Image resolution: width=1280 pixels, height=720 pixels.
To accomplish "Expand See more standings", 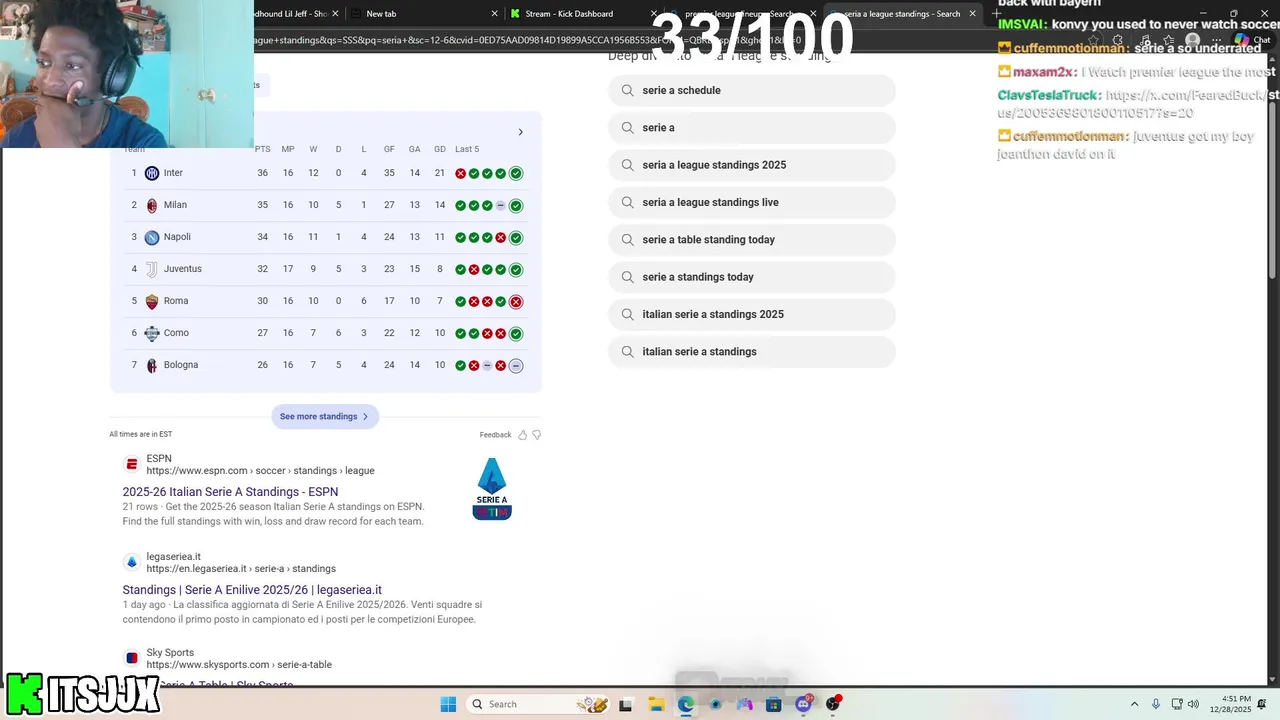I will 324,416.
